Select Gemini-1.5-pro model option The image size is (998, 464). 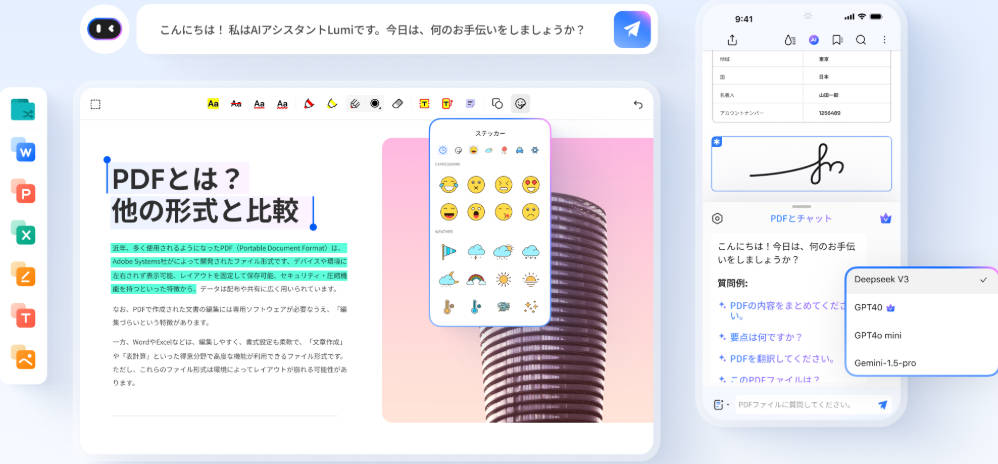[921, 363]
